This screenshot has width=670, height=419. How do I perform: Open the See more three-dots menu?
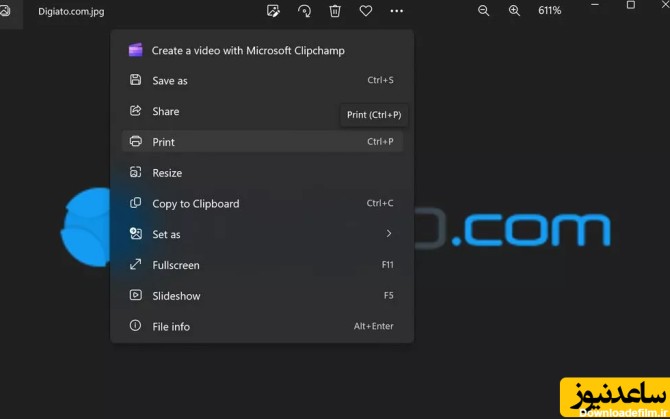(397, 11)
